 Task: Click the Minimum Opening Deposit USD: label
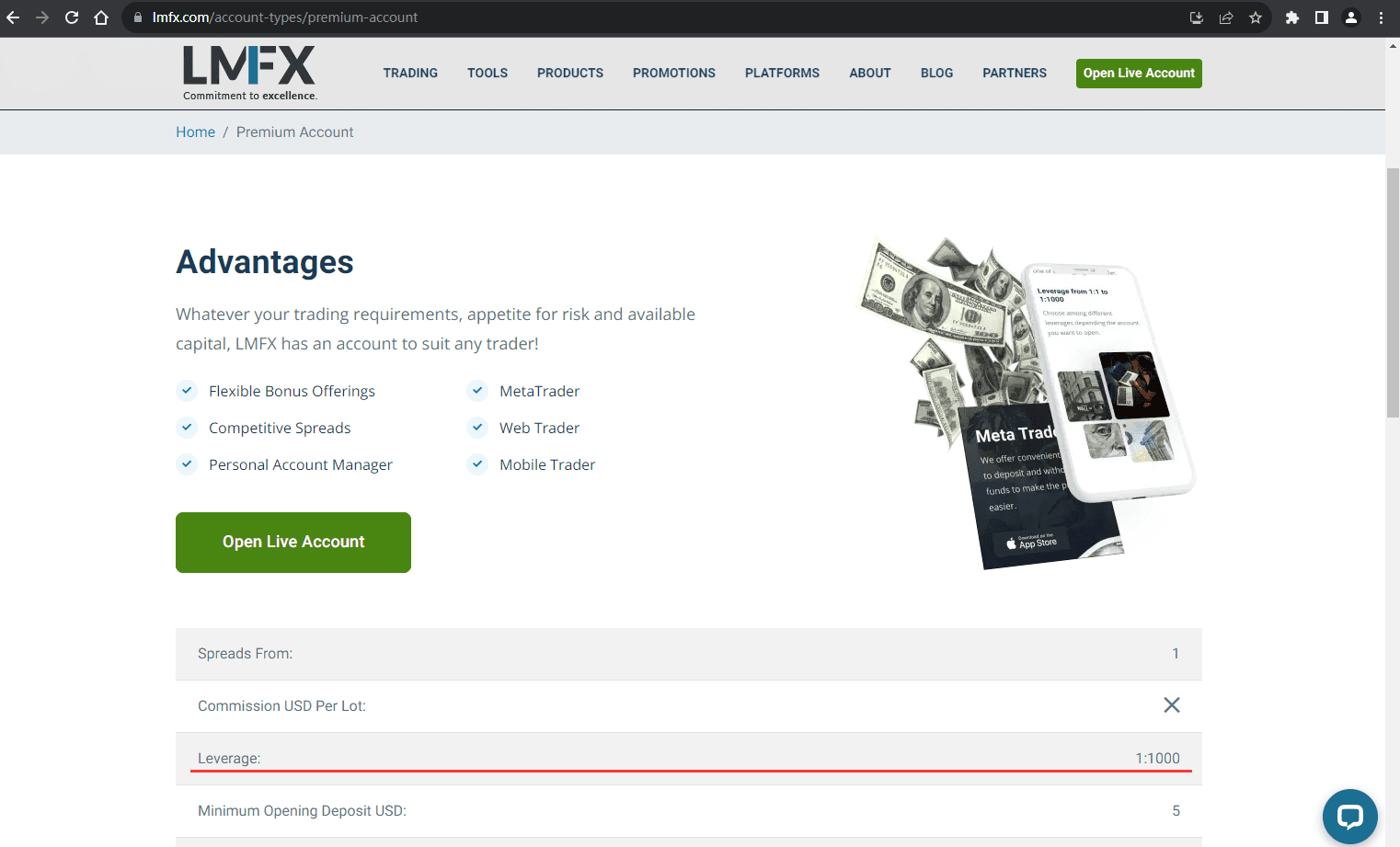tap(302, 811)
